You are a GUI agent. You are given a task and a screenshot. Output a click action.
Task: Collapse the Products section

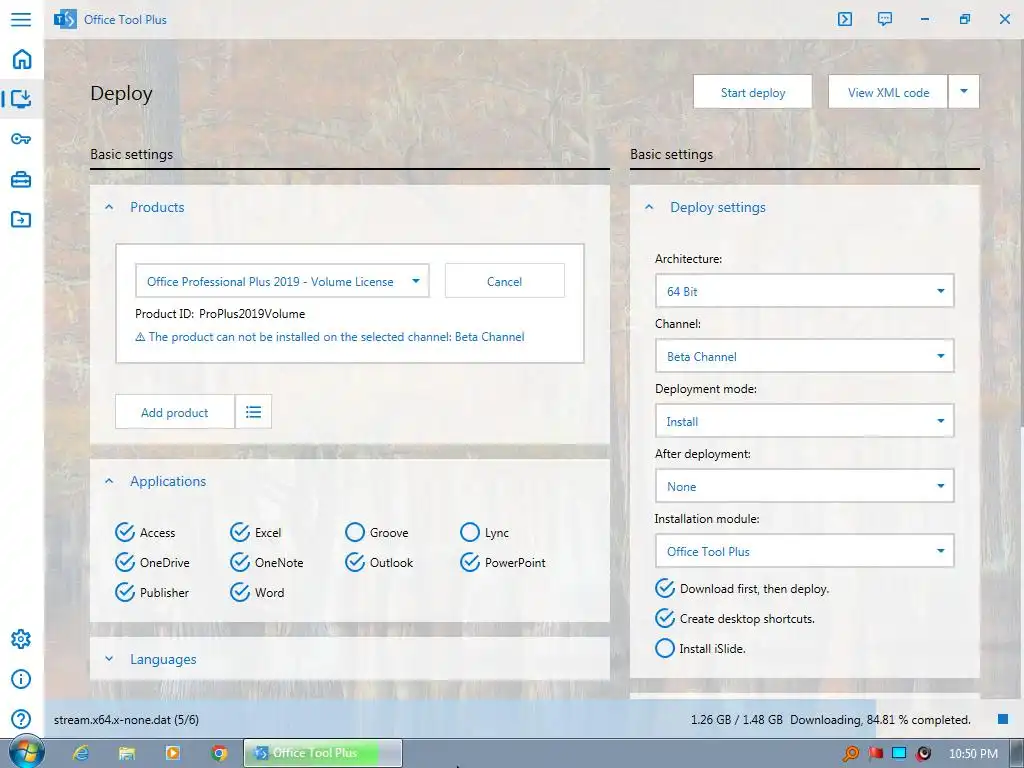[x=109, y=207]
